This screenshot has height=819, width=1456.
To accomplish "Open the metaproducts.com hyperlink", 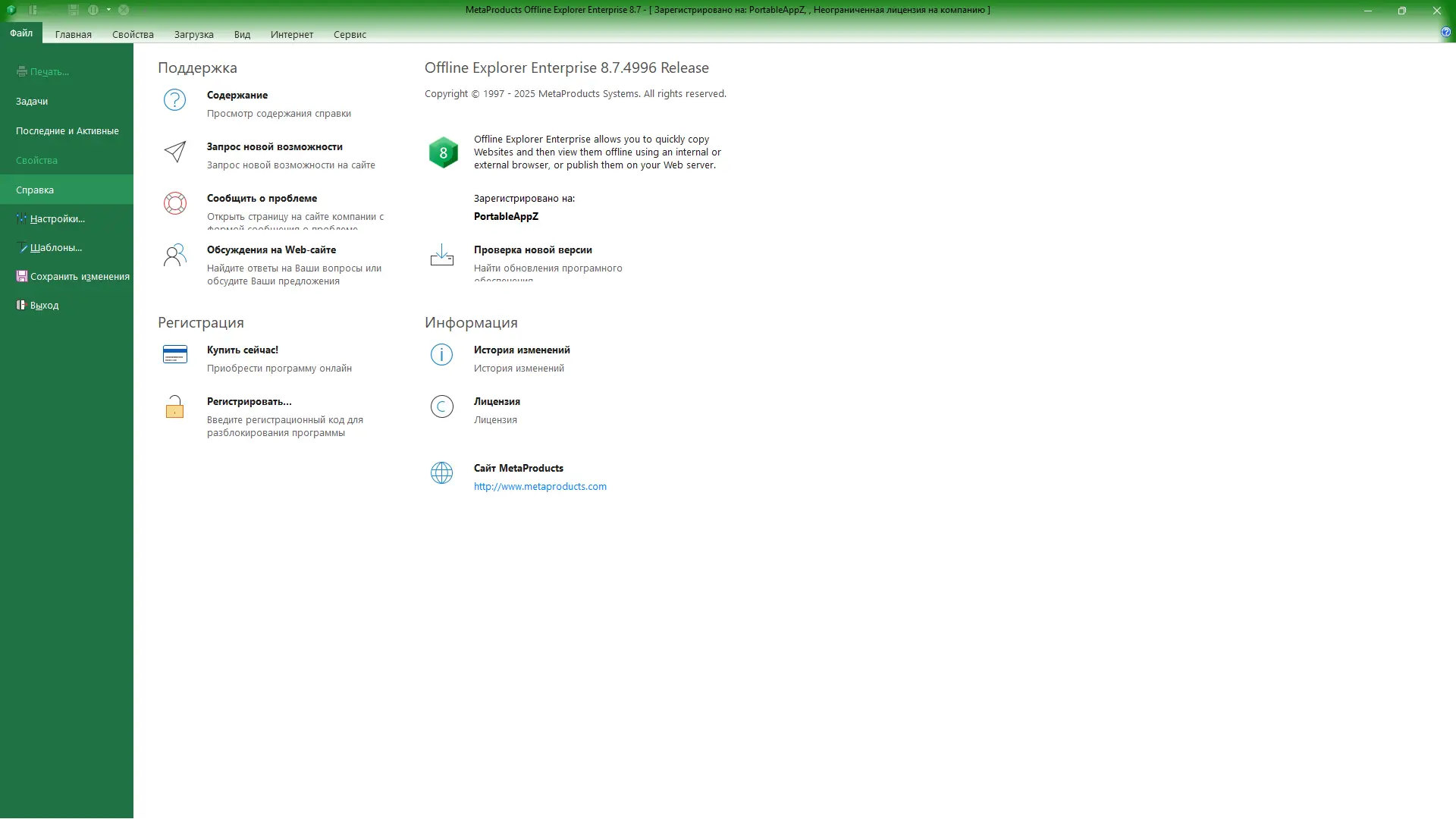I will [x=540, y=486].
